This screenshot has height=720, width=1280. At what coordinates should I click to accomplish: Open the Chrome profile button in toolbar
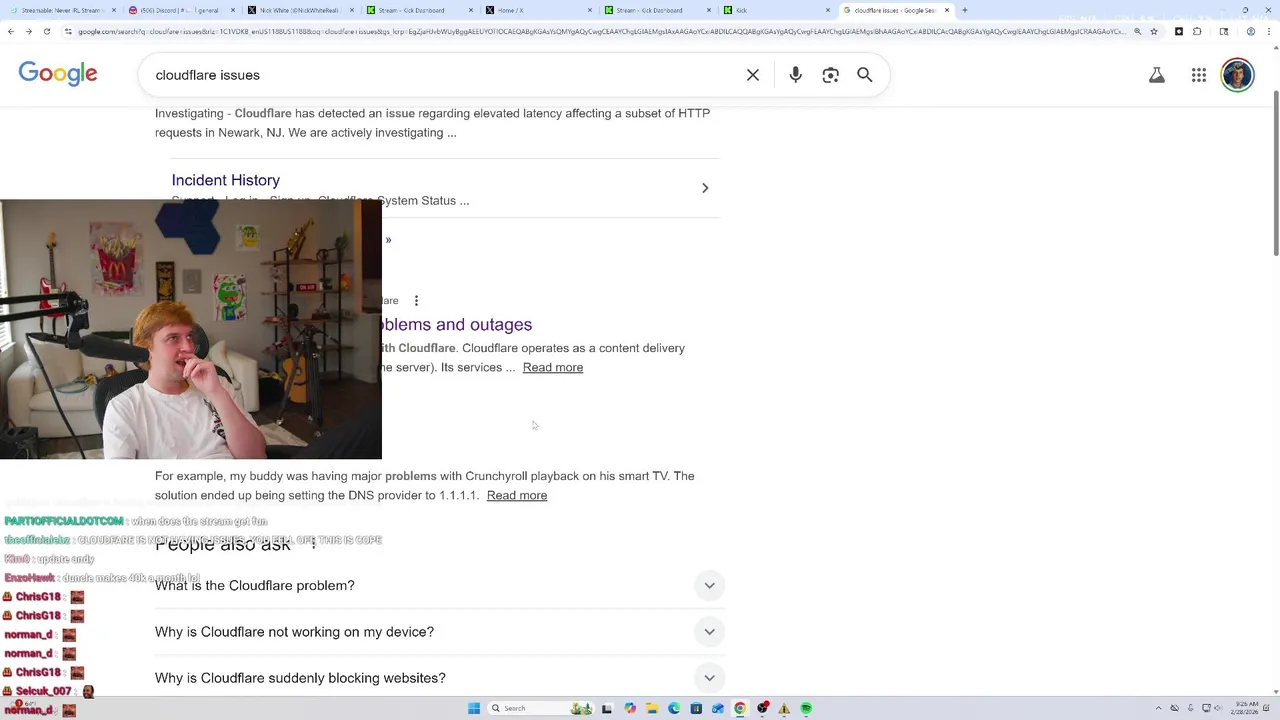(x=1251, y=31)
